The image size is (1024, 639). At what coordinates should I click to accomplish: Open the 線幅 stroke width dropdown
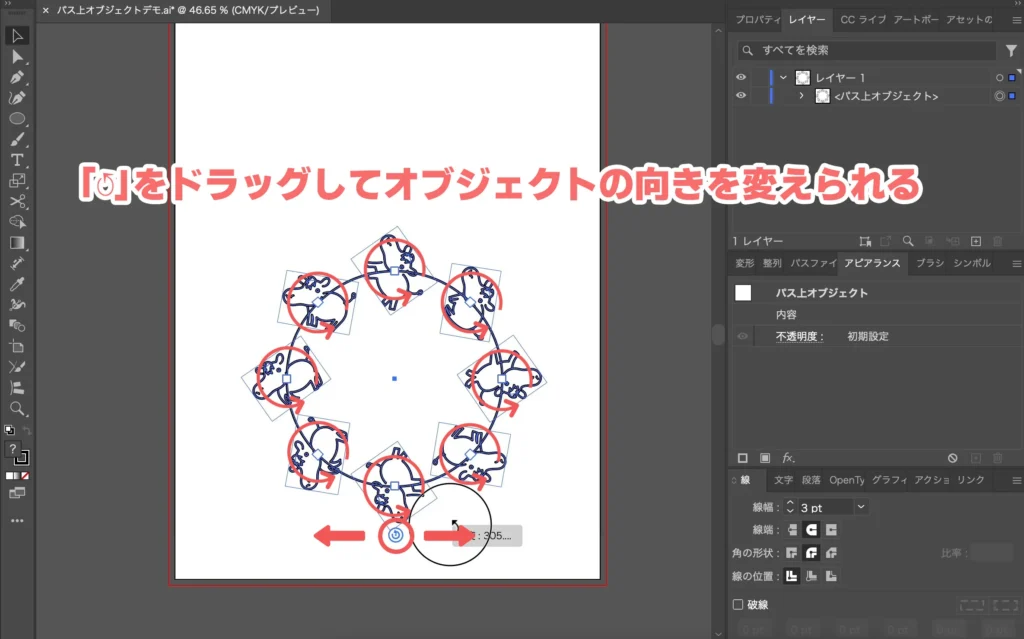click(861, 507)
